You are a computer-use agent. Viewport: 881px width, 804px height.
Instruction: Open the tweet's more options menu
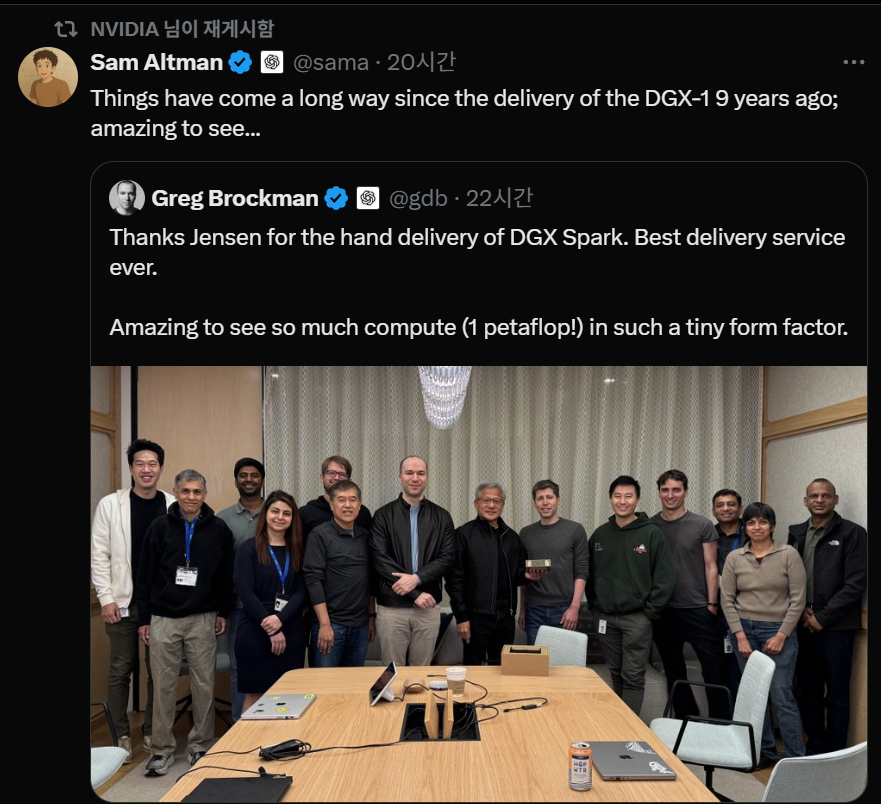tap(853, 62)
